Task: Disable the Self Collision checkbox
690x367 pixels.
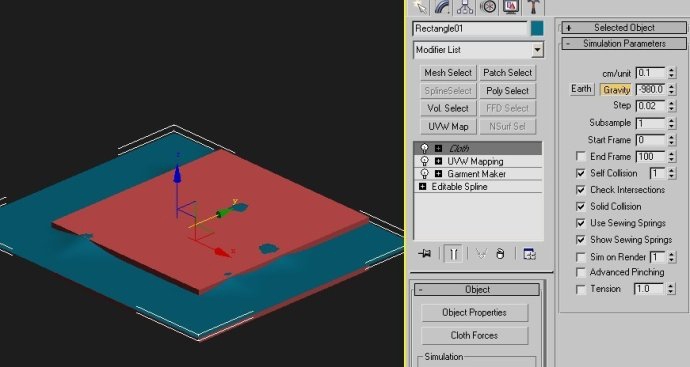Action: (581, 173)
